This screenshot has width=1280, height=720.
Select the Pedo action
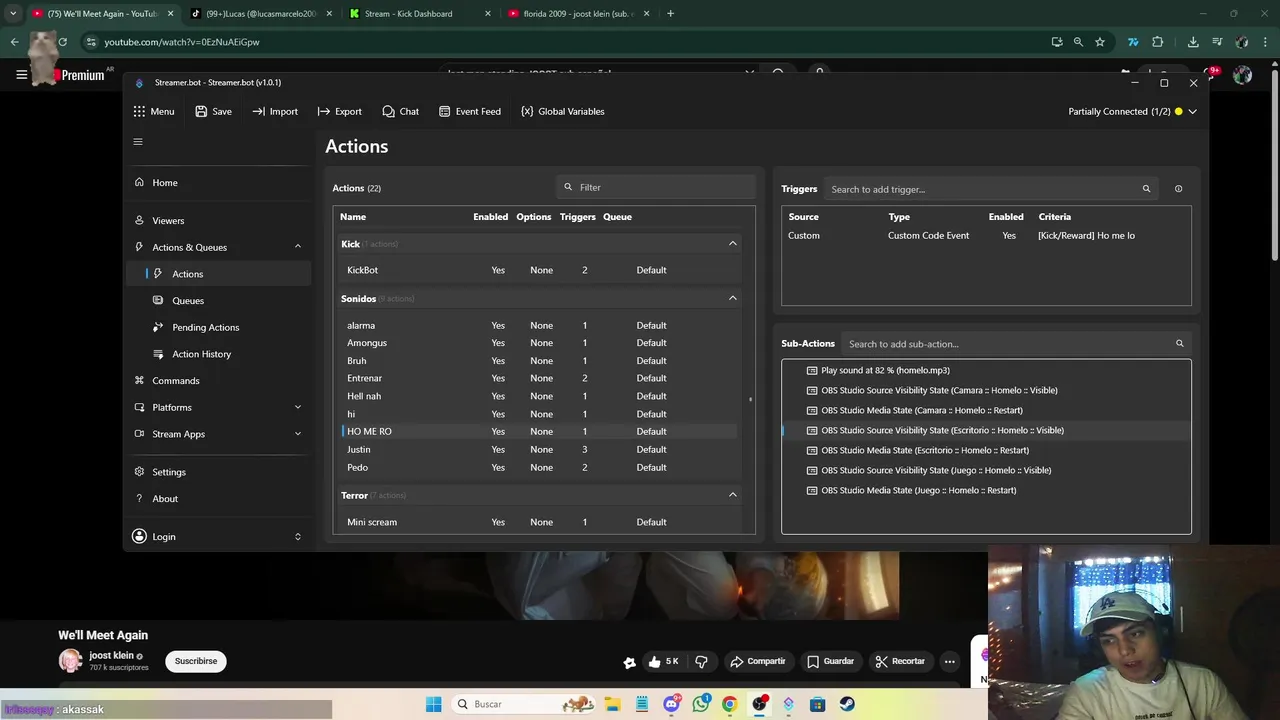coord(539,467)
